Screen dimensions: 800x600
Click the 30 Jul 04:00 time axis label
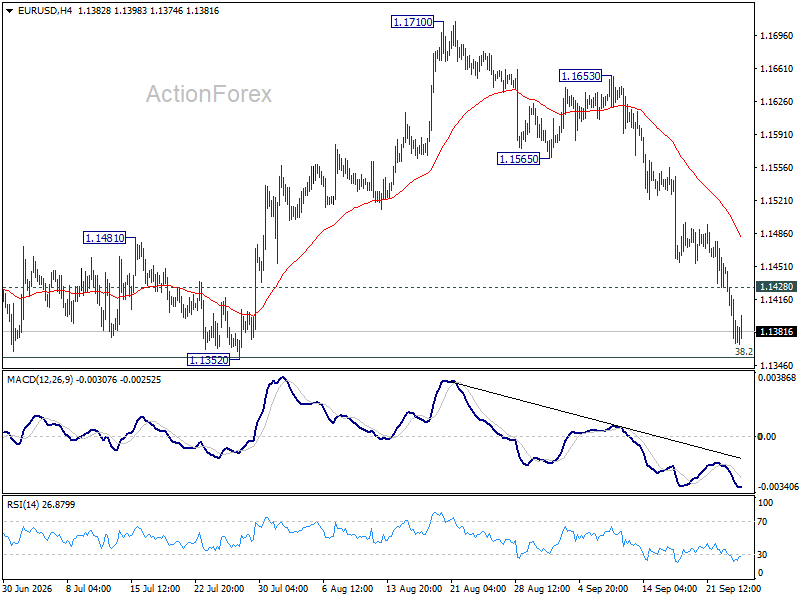[284, 588]
